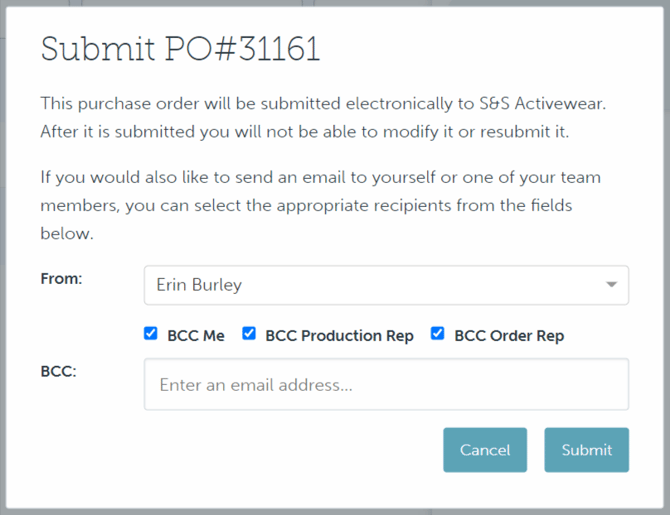Uncheck the BCC Me checkbox
This screenshot has height=515, width=670.
pyautogui.click(x=151, y=334)
